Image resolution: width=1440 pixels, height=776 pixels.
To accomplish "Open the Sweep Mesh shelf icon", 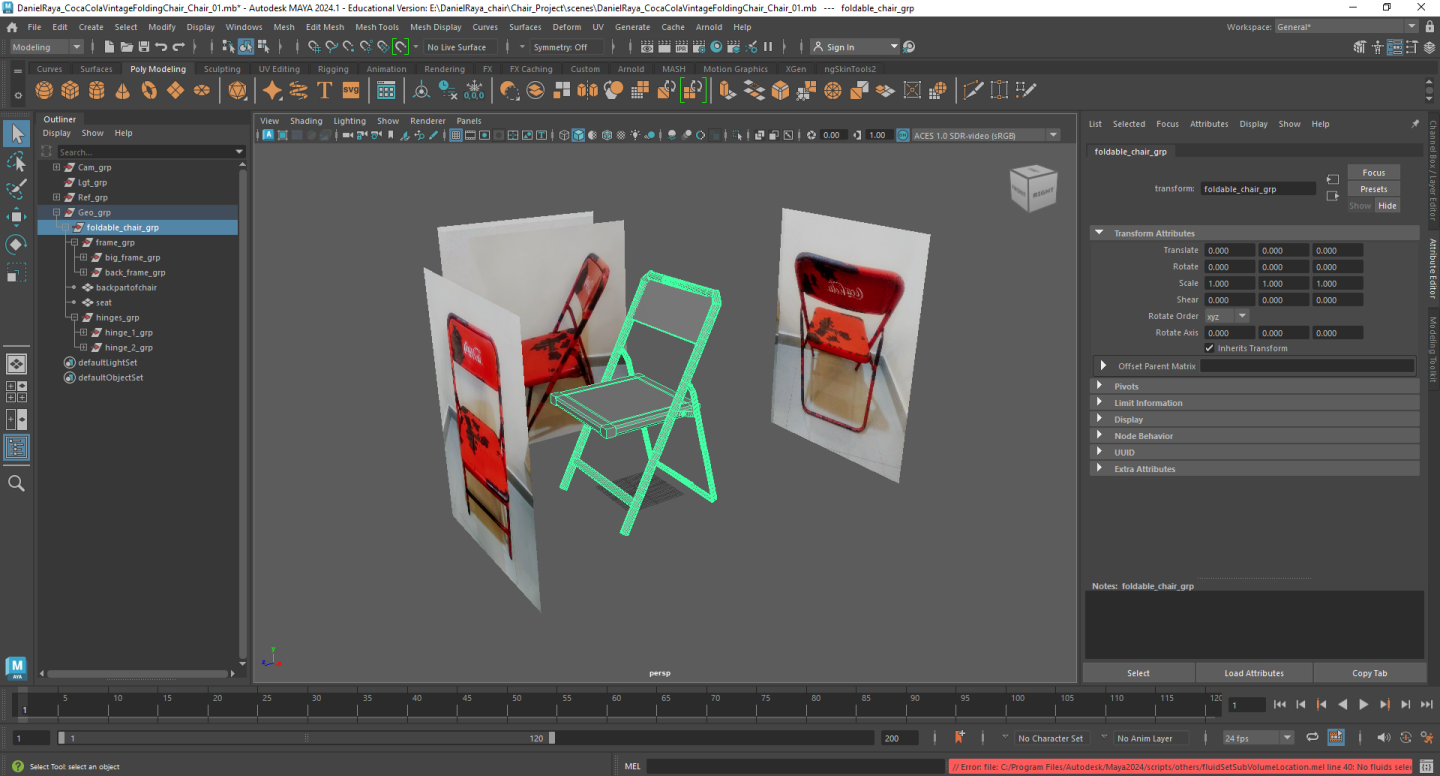I will [x=298, y=91].
